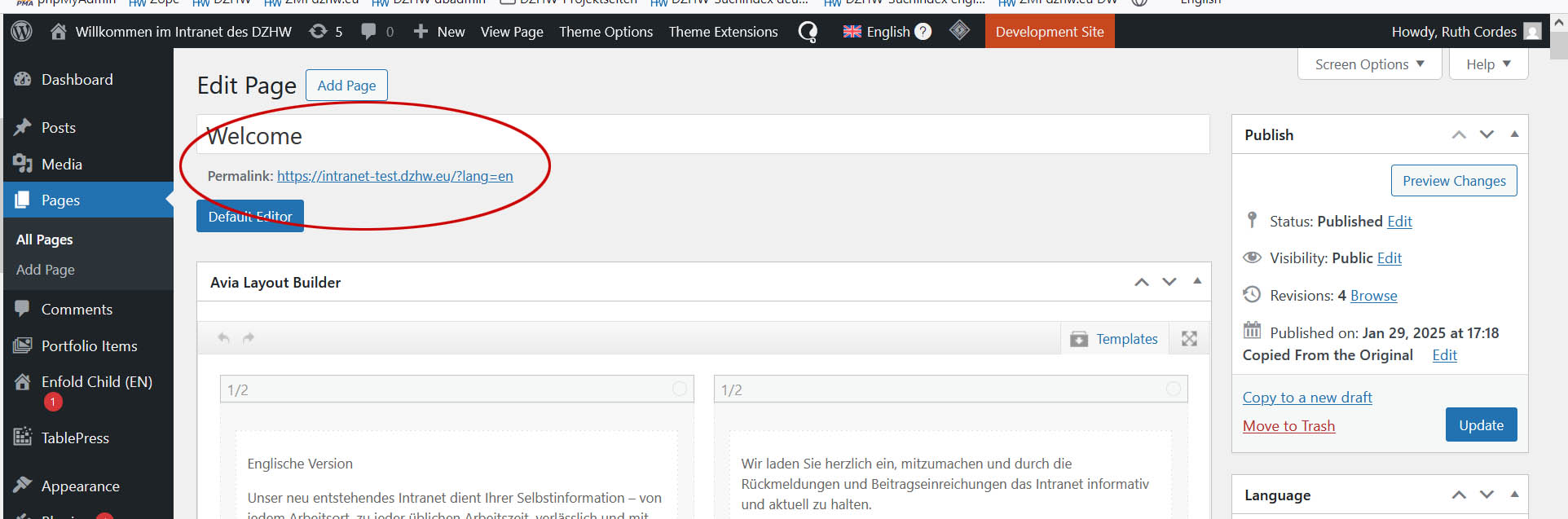The height and width of the screenshot is (519, 1568).
Task: Collapse the Language panel
Action: pyautogui.click(x=1514, y=495)
